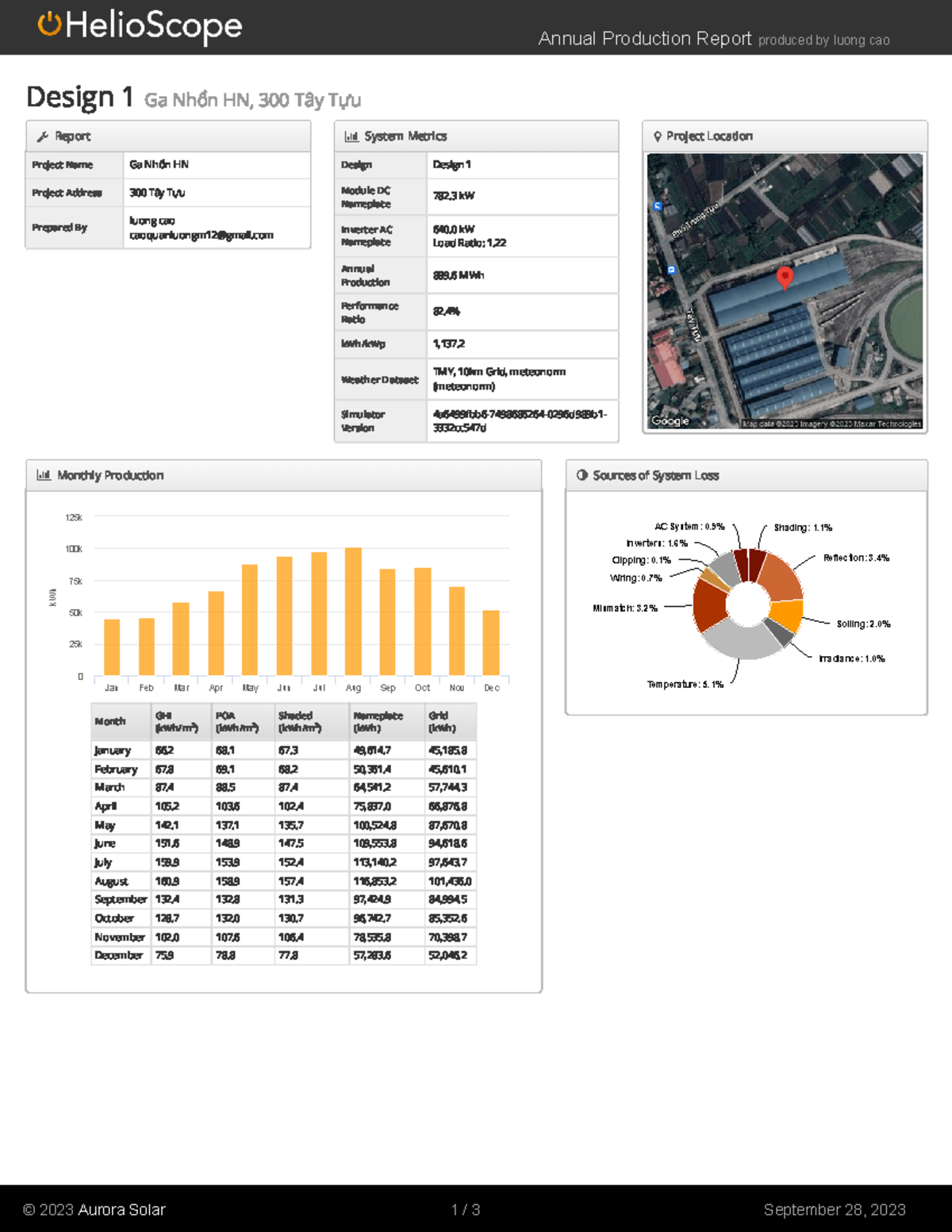
Task: Click the August bar in the production chart
Action: 352,611
